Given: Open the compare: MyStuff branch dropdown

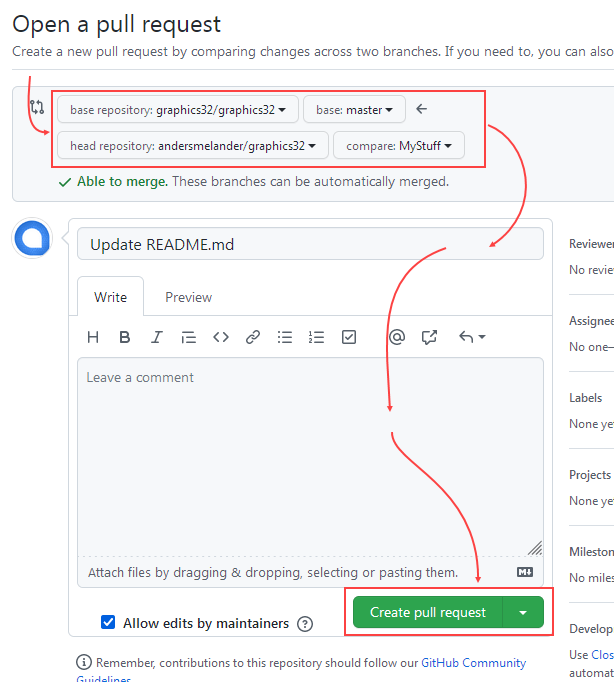Looking at the screenshot, I should [x=399, y=146].
